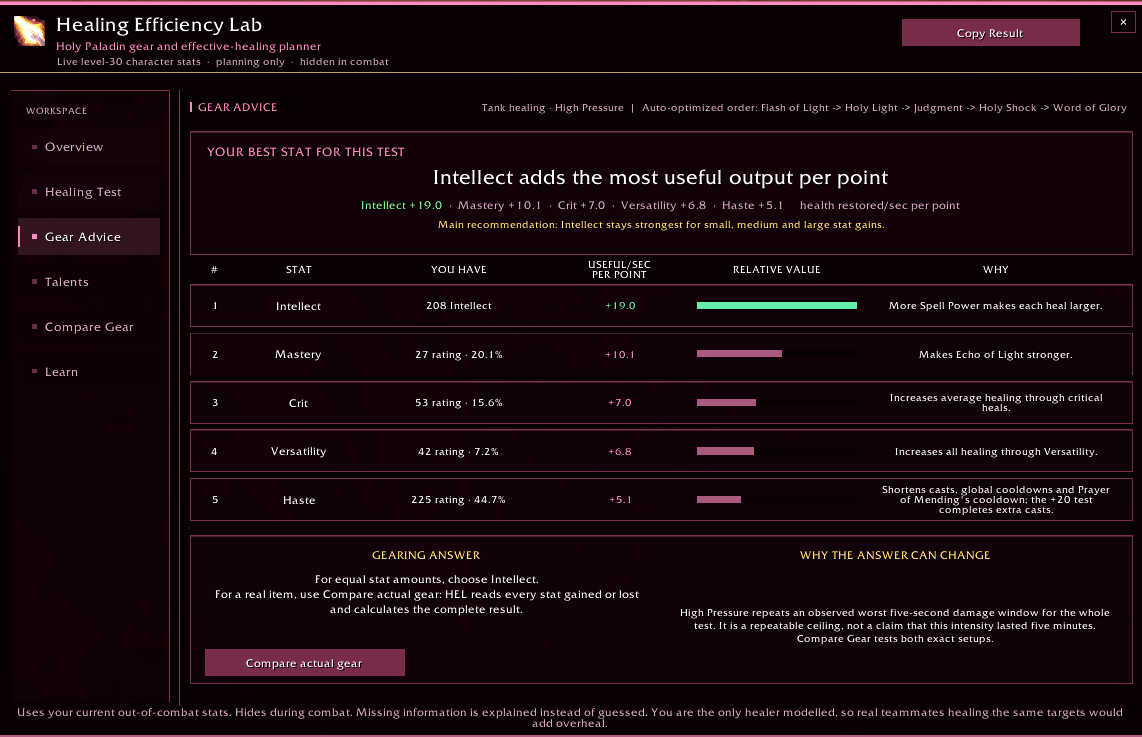Click the Auto-optimized order spell sequence
This screenshot has height=737, width=1142.
pos(884,108)
